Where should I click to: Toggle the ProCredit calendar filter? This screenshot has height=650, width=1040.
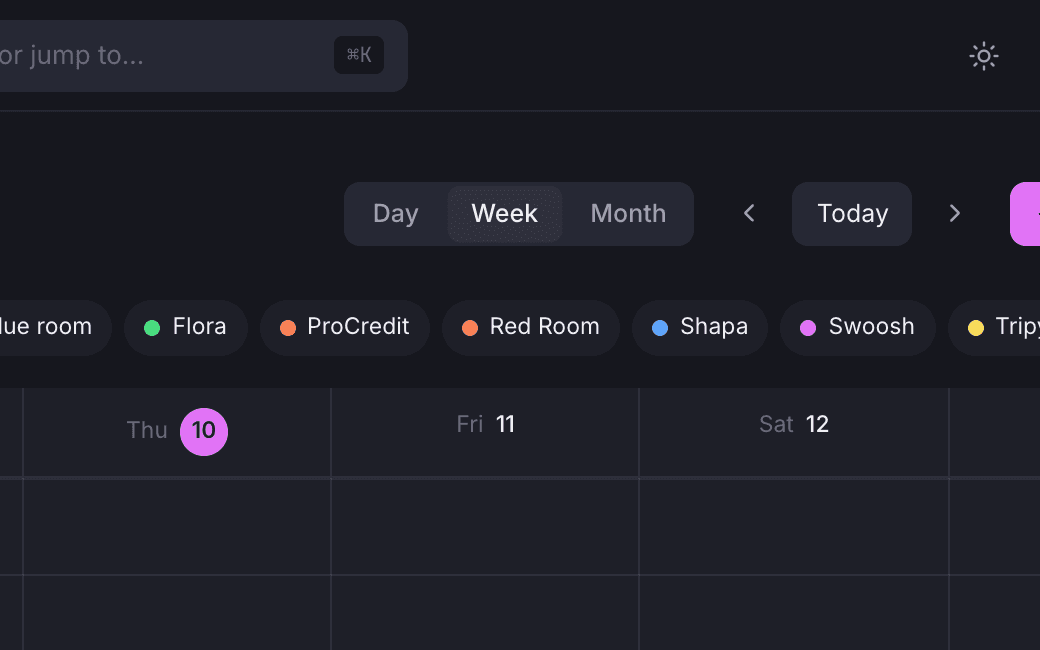345,327
